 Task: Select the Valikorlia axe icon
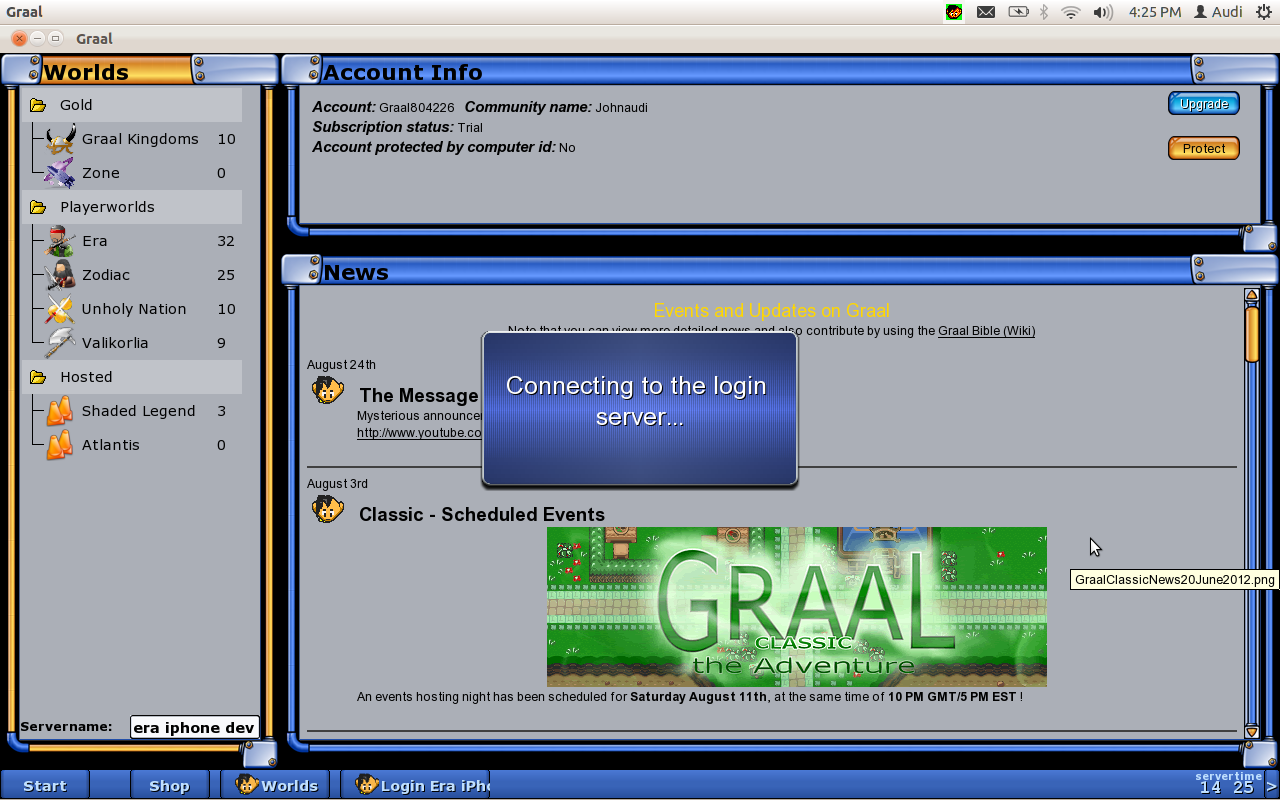pyautogui.click(x=60, y=343)
